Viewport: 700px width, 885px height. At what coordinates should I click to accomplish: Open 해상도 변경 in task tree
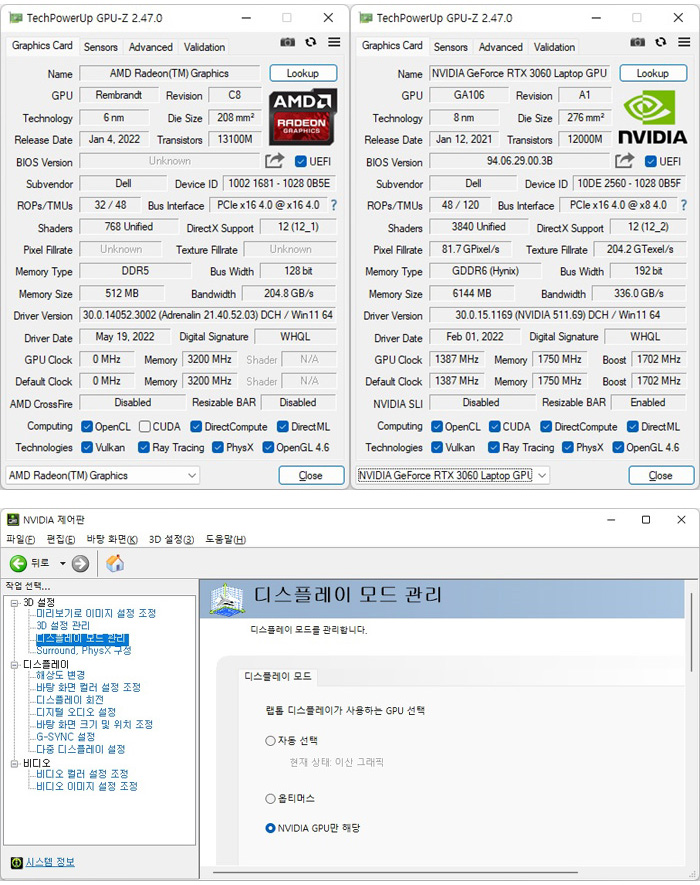click(x=60, y=675)
